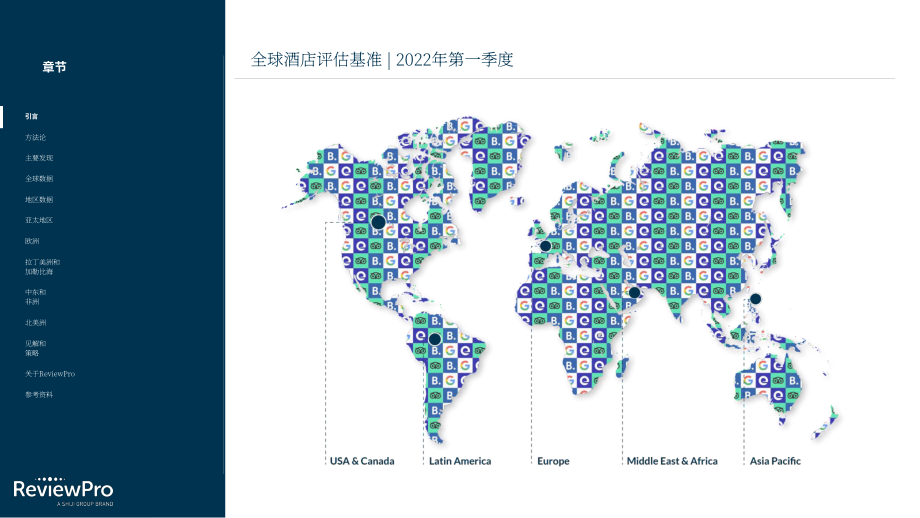This screenshot has width=920, height=518.
Task: Click the USA & Canada map marker dot
Action: pos(378,222)
